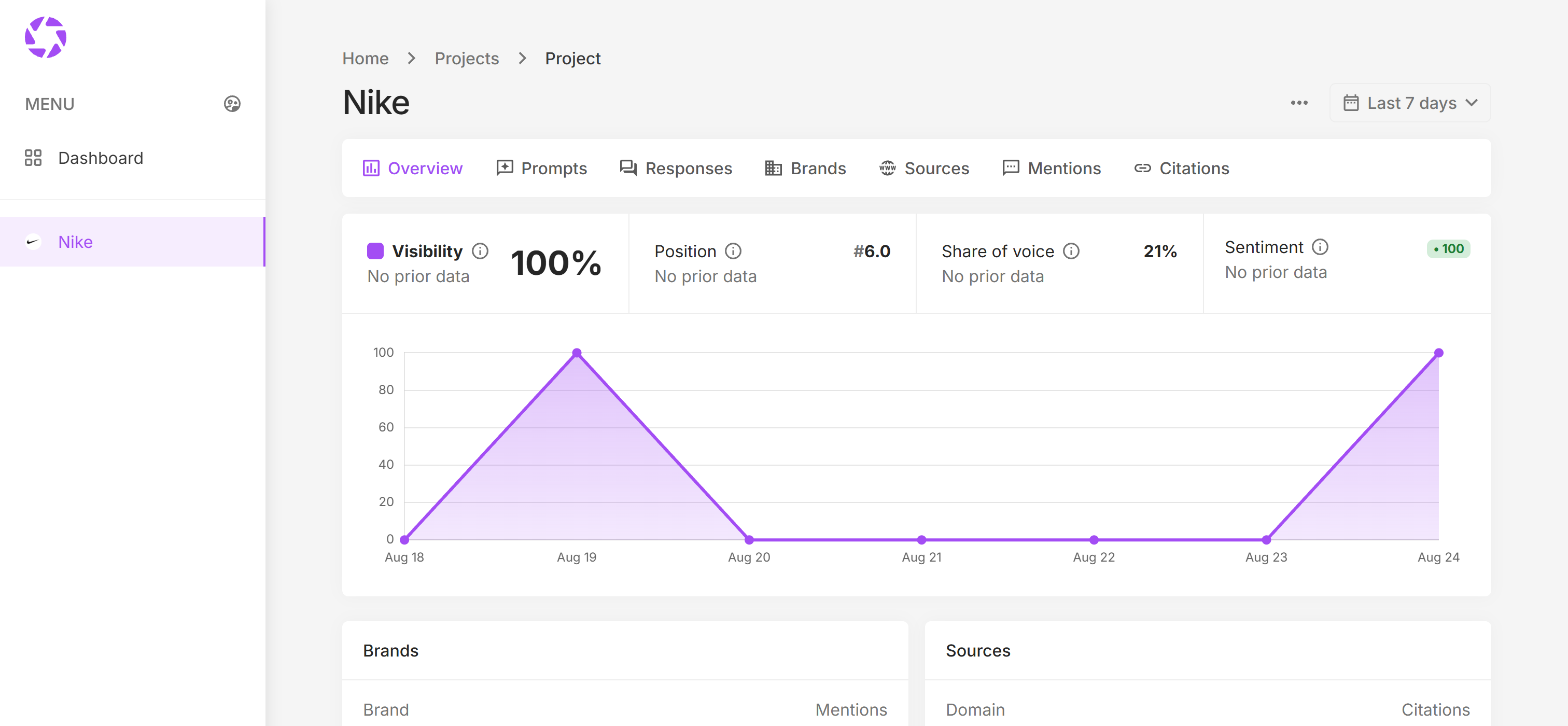
Task: Switch to the Mentions tab
Action: (1052, 169)
